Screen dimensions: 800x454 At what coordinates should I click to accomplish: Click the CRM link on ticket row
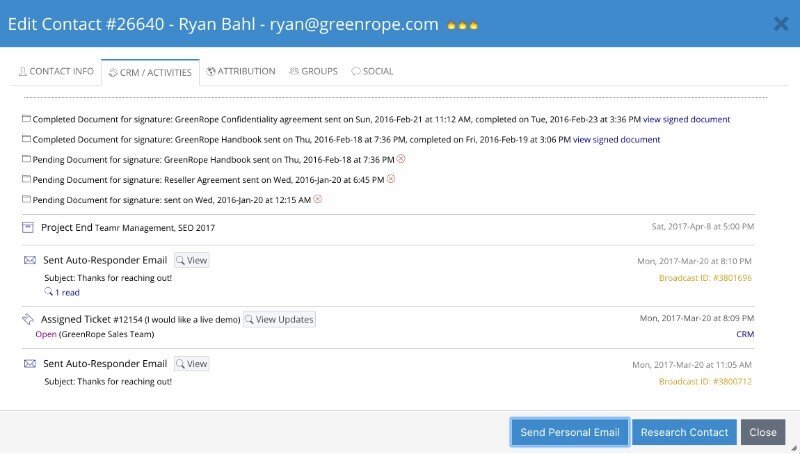click(745, 335)
